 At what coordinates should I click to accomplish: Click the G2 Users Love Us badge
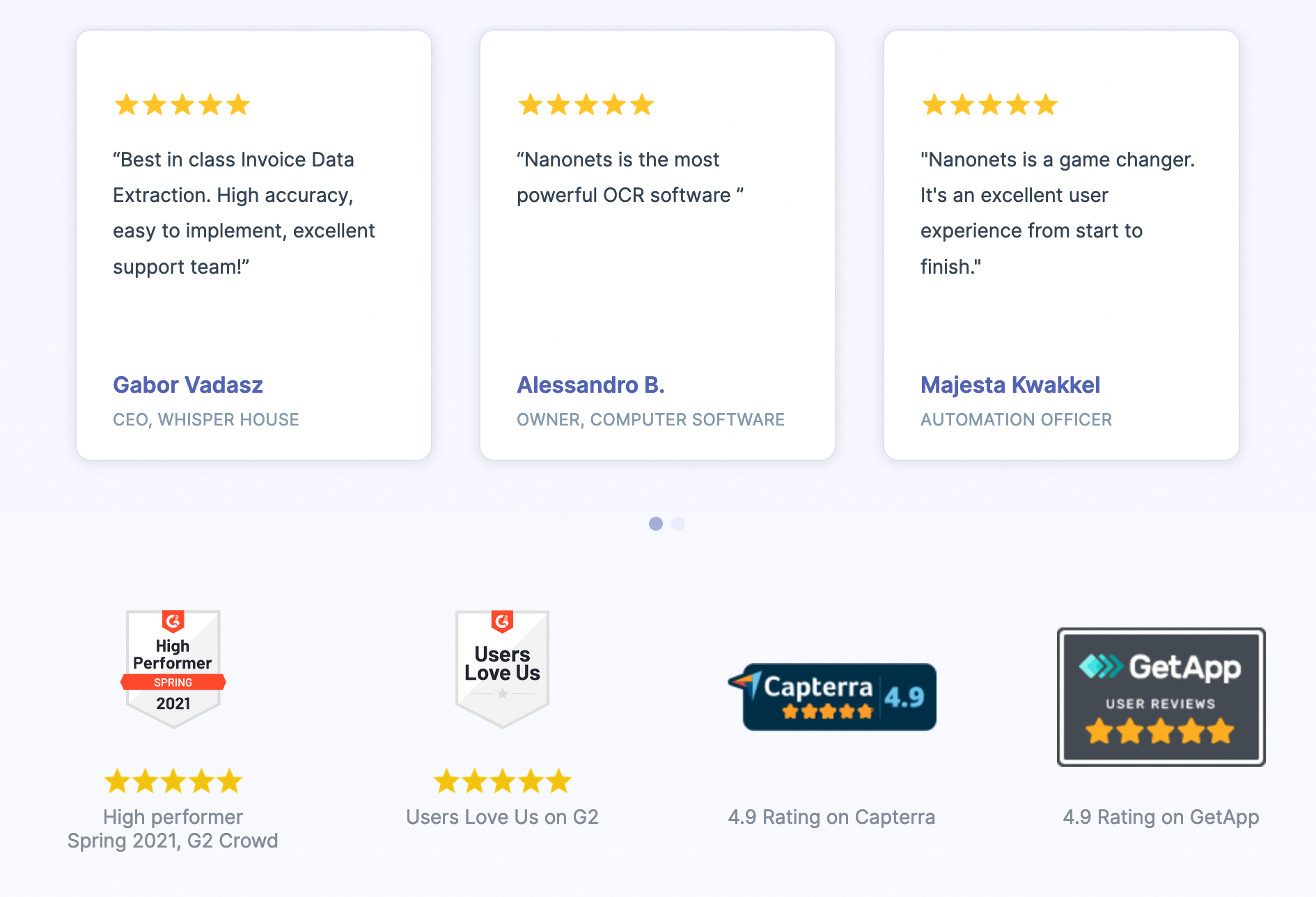502,669
